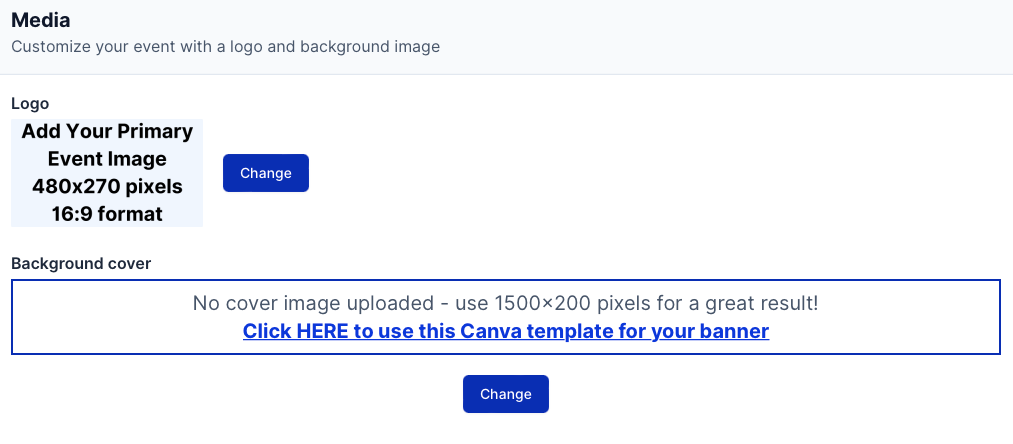The height and width of the screenshot is (444, 1013).
Task: Click "Add Your Primary" line in logo
Action: pyautogui.click(x=107, y=131)
